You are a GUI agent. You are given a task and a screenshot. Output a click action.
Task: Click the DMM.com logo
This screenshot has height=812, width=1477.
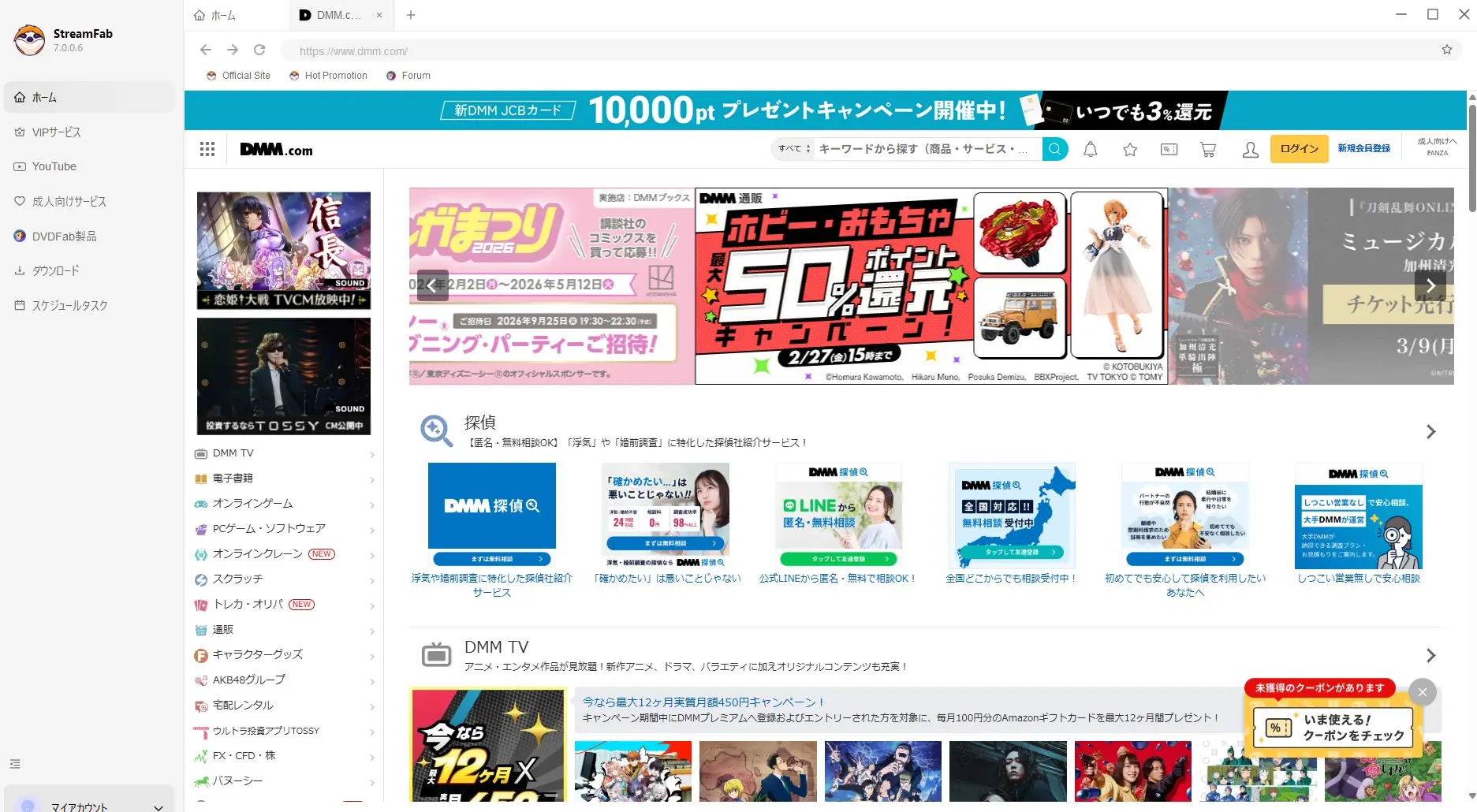[x=276, y=150]
